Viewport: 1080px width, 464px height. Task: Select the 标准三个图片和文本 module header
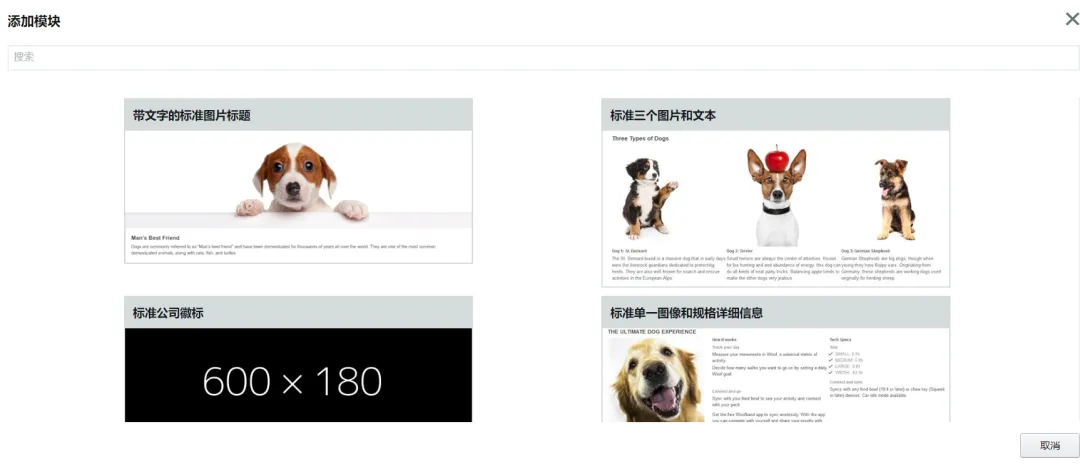click(776, 115)
